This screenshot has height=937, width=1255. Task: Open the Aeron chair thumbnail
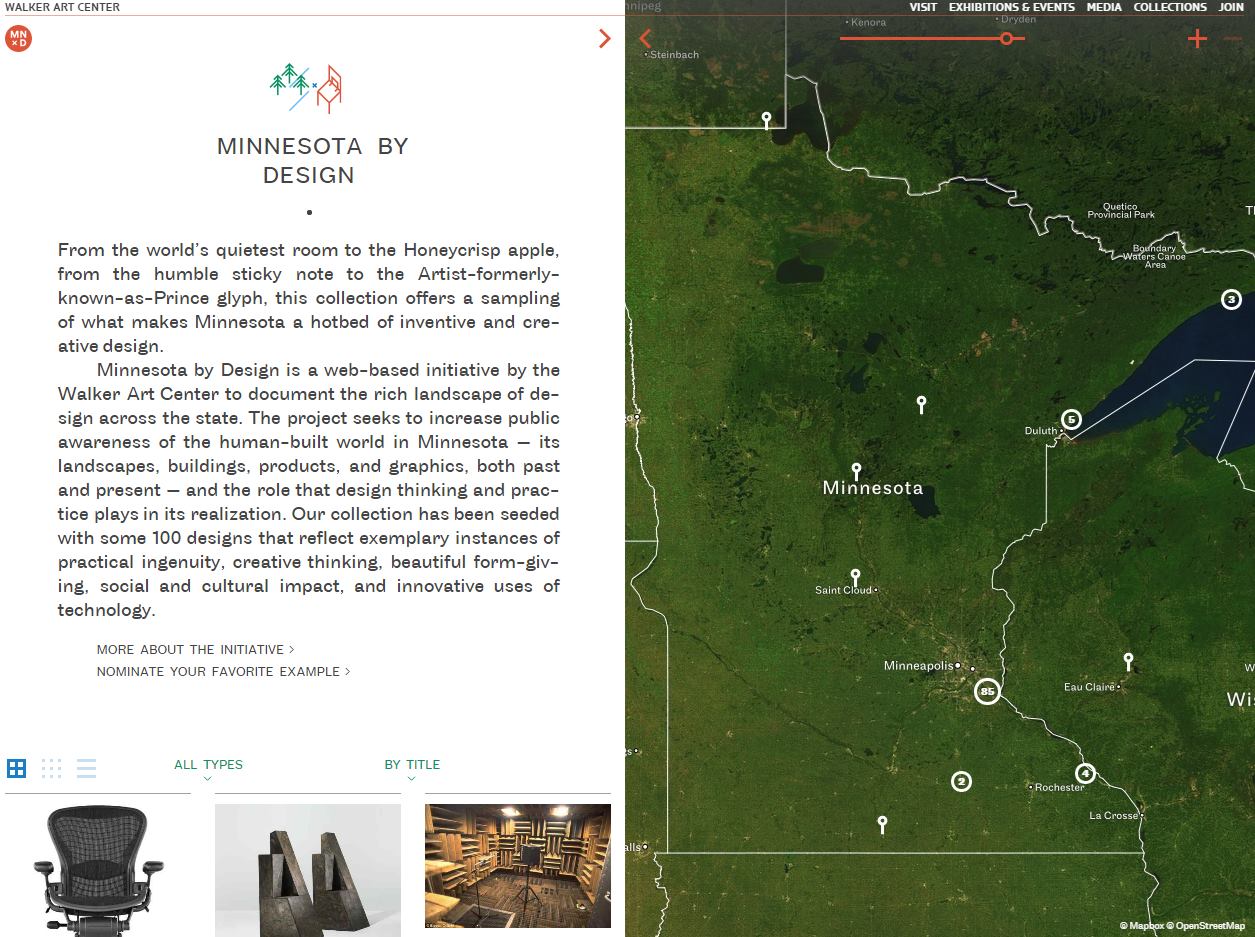(97, 868)
